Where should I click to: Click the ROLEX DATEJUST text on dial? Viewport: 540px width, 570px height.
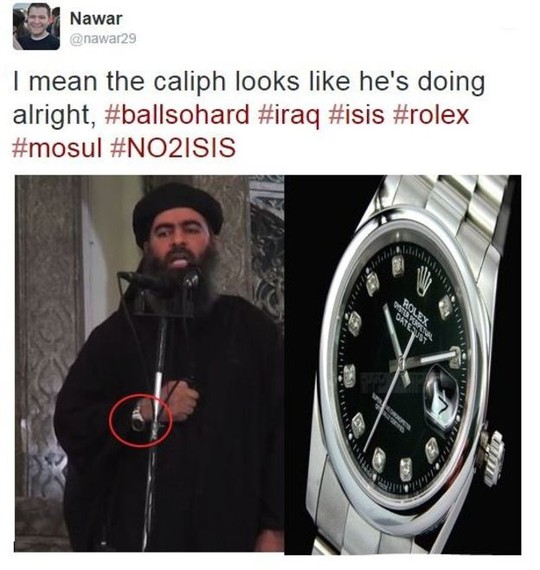point(413,320)
